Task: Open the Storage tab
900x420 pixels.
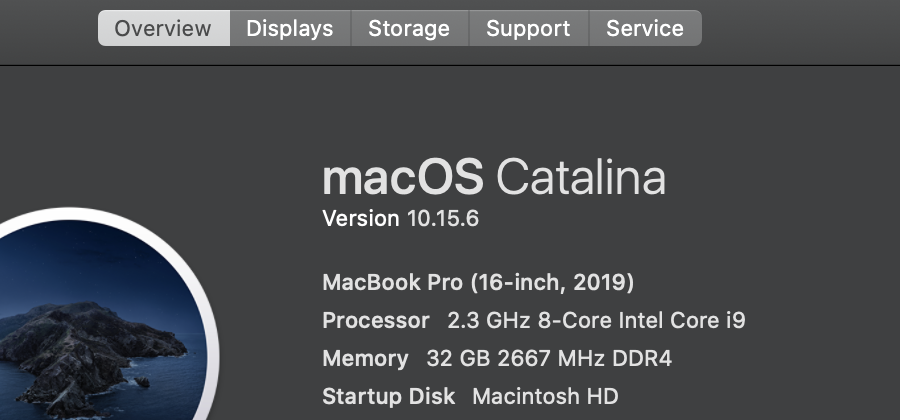Action: (x=409, y=28)
